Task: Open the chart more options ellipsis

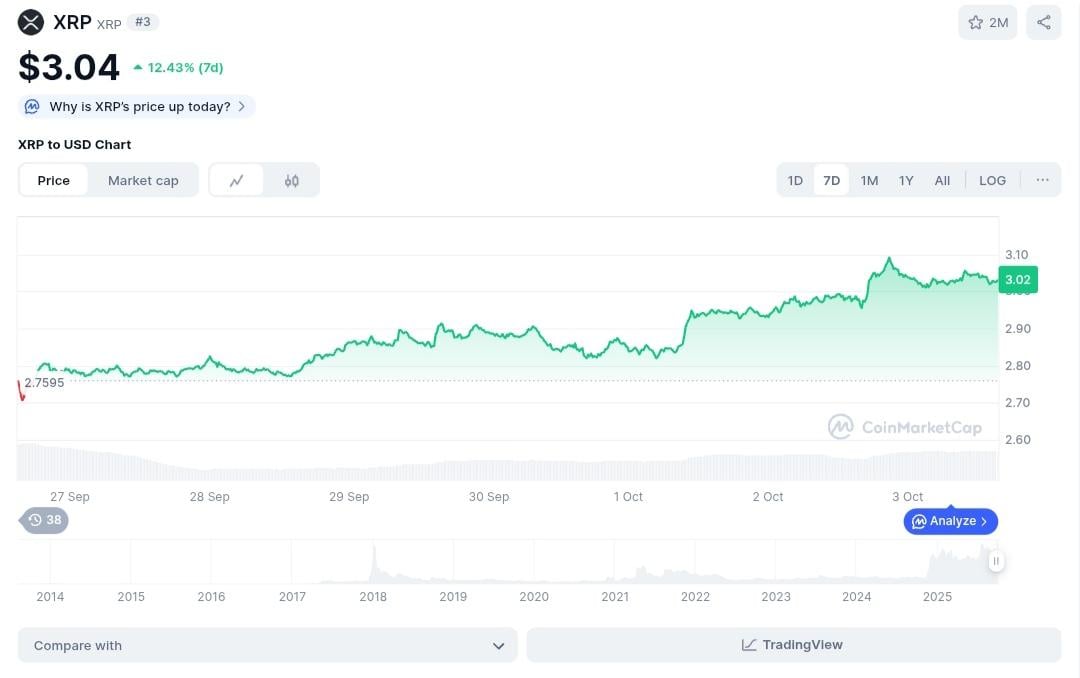Action: point(1043,180)
